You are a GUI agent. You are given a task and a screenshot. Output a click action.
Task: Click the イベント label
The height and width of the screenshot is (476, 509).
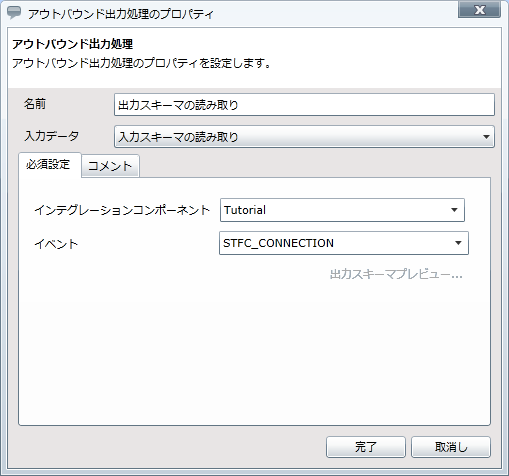(x=56, y=244)
